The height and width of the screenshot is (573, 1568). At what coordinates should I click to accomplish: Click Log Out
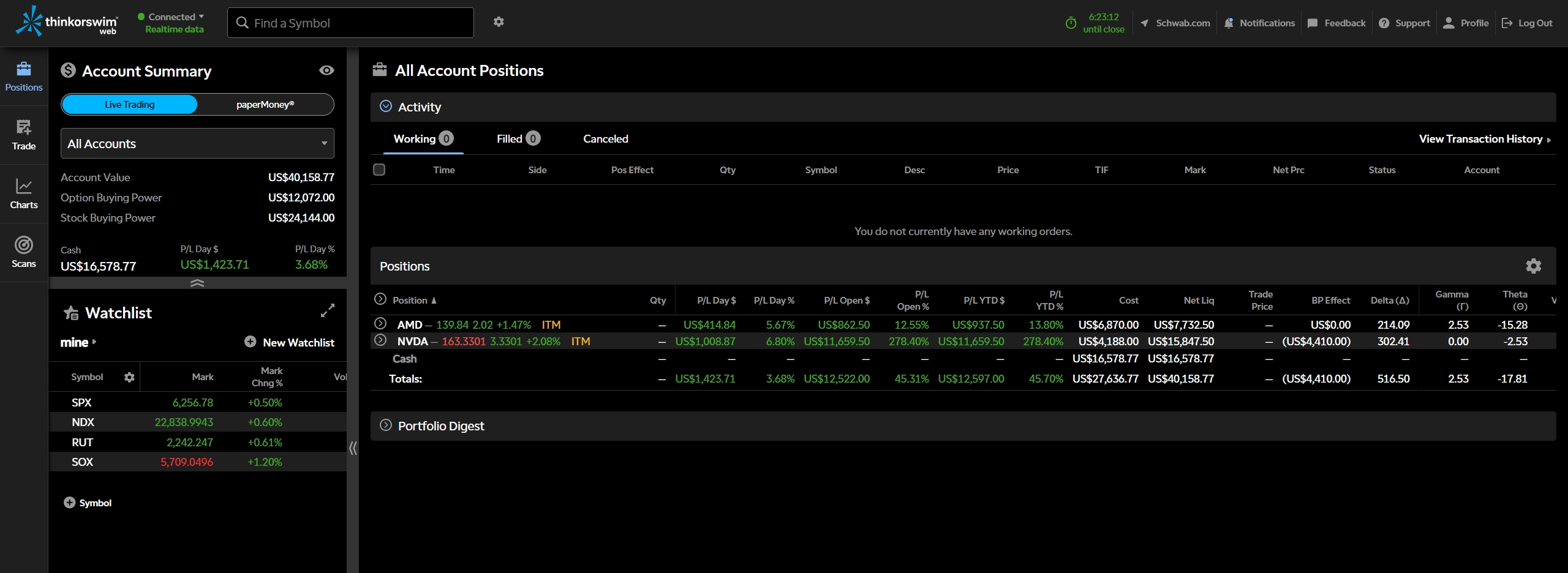click(1527, 23)
